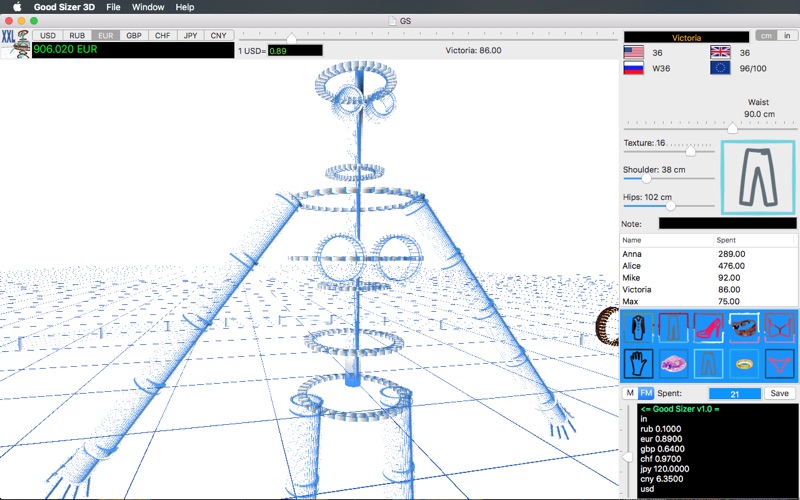Switch currency to GBP
800x500 pixels.
tap(134, 35)
